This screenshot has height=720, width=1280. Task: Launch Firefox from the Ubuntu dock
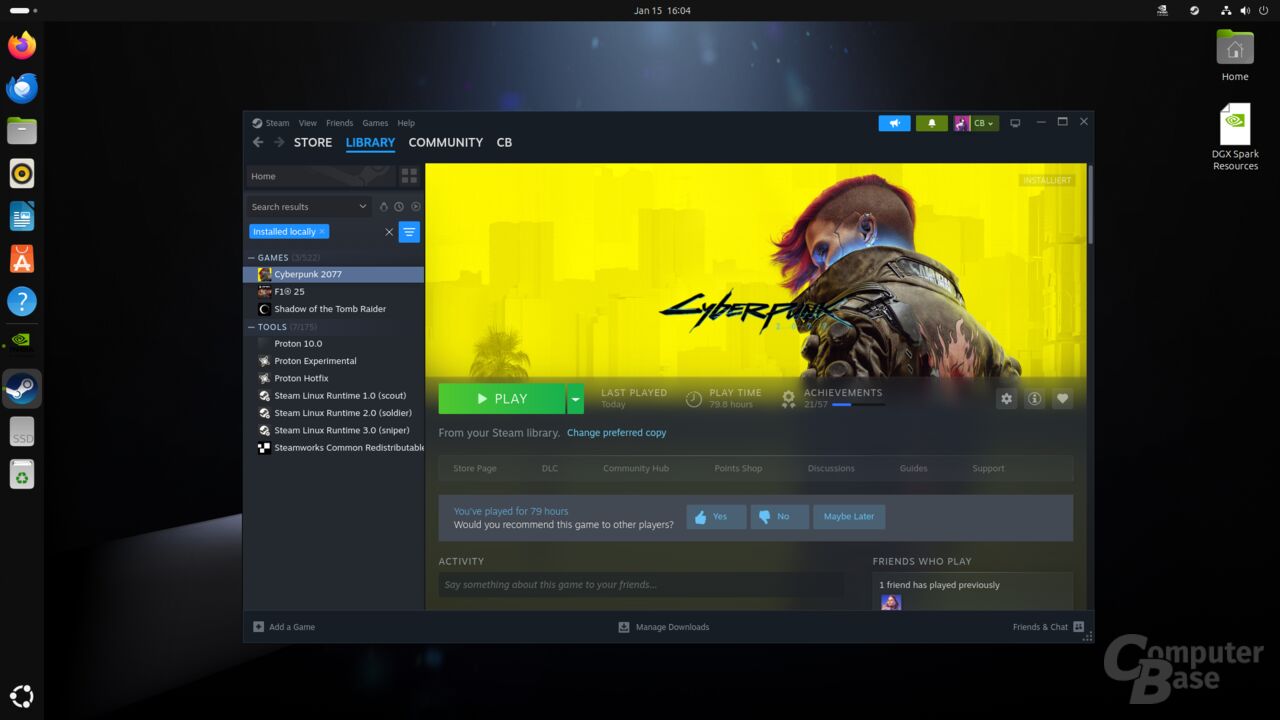22,46
